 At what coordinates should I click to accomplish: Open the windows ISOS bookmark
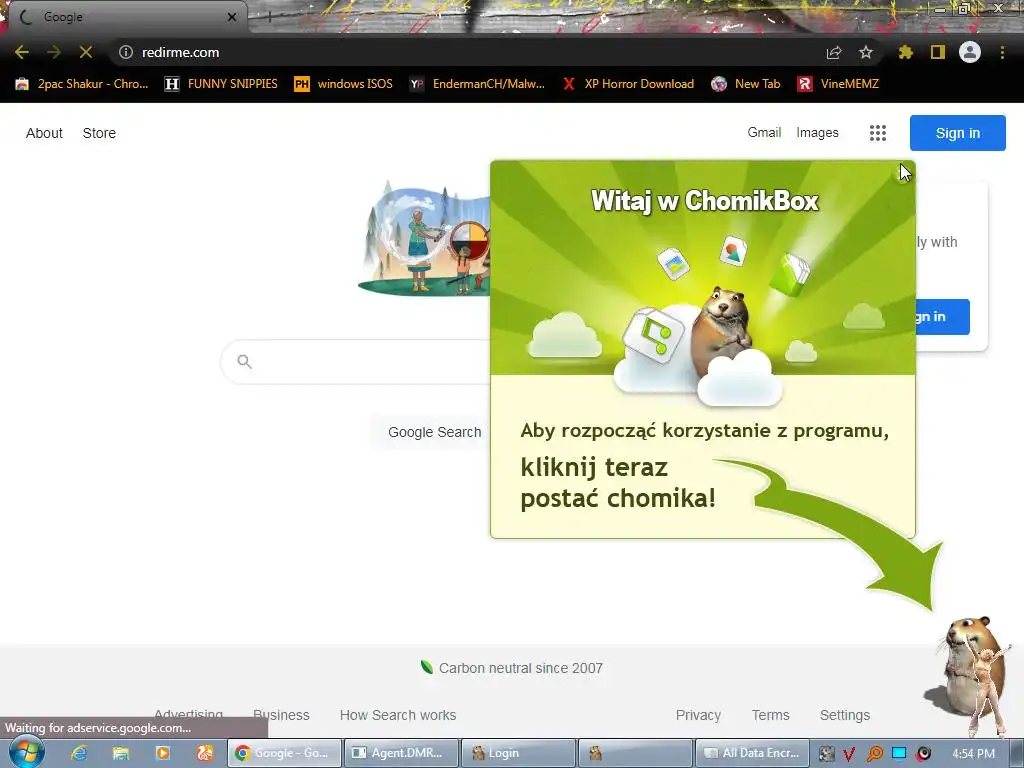344,84
